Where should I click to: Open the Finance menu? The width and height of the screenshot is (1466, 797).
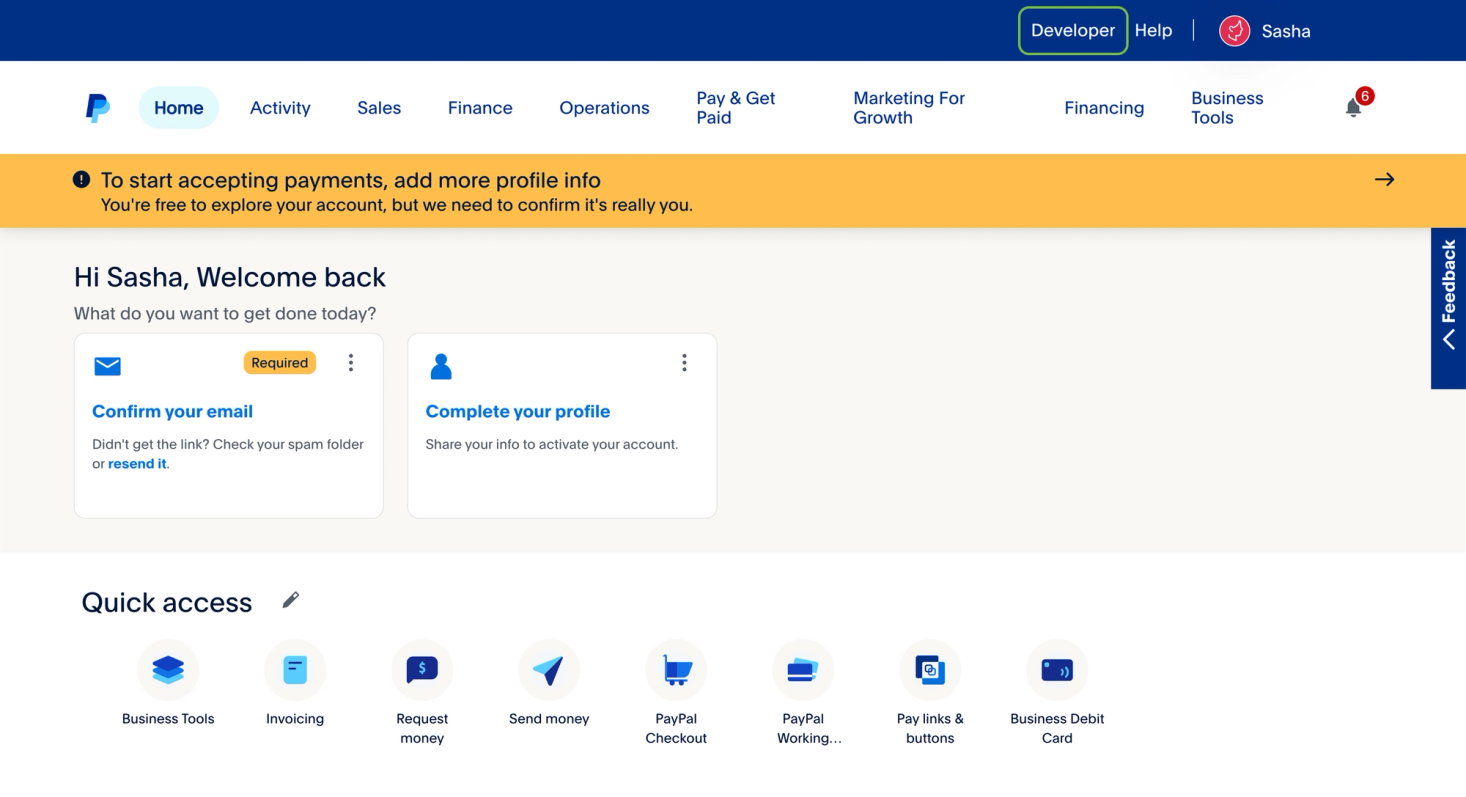click(480, 108)
